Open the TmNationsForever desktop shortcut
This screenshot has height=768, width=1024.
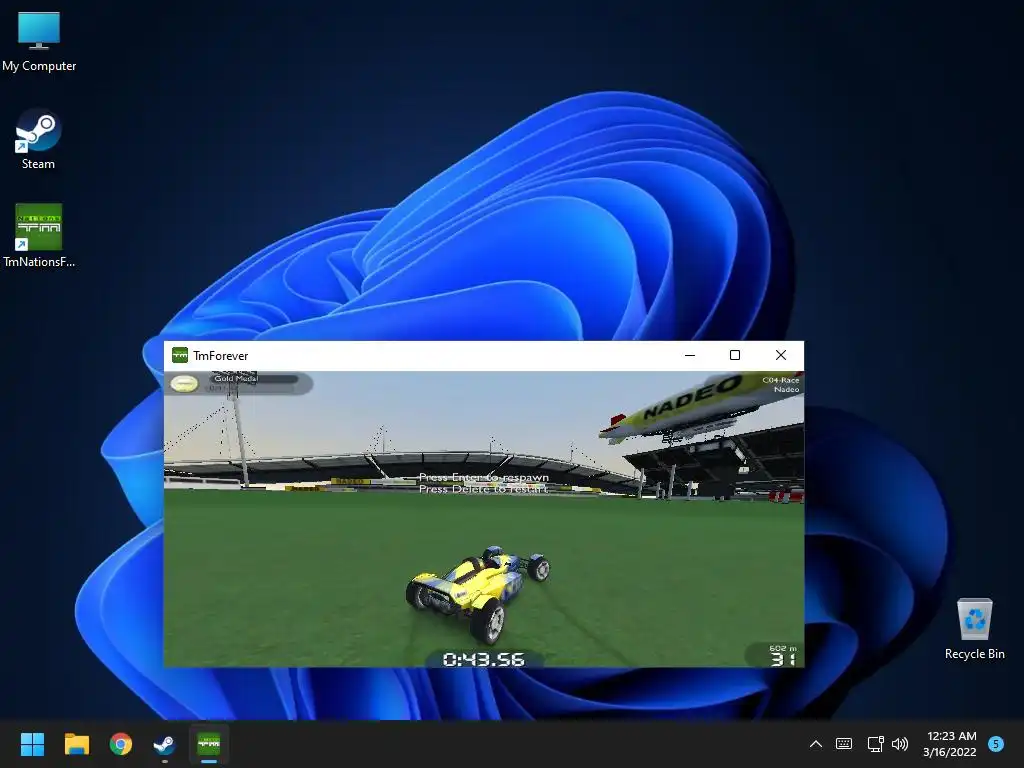point(39,236)
